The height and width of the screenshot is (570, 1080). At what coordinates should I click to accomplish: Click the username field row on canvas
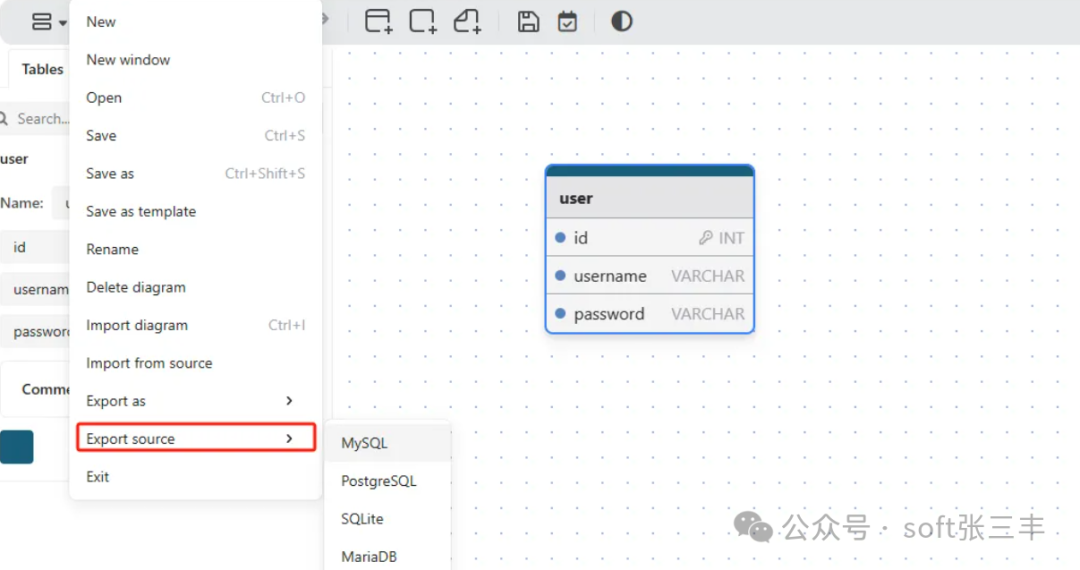(x=650, y=275)
